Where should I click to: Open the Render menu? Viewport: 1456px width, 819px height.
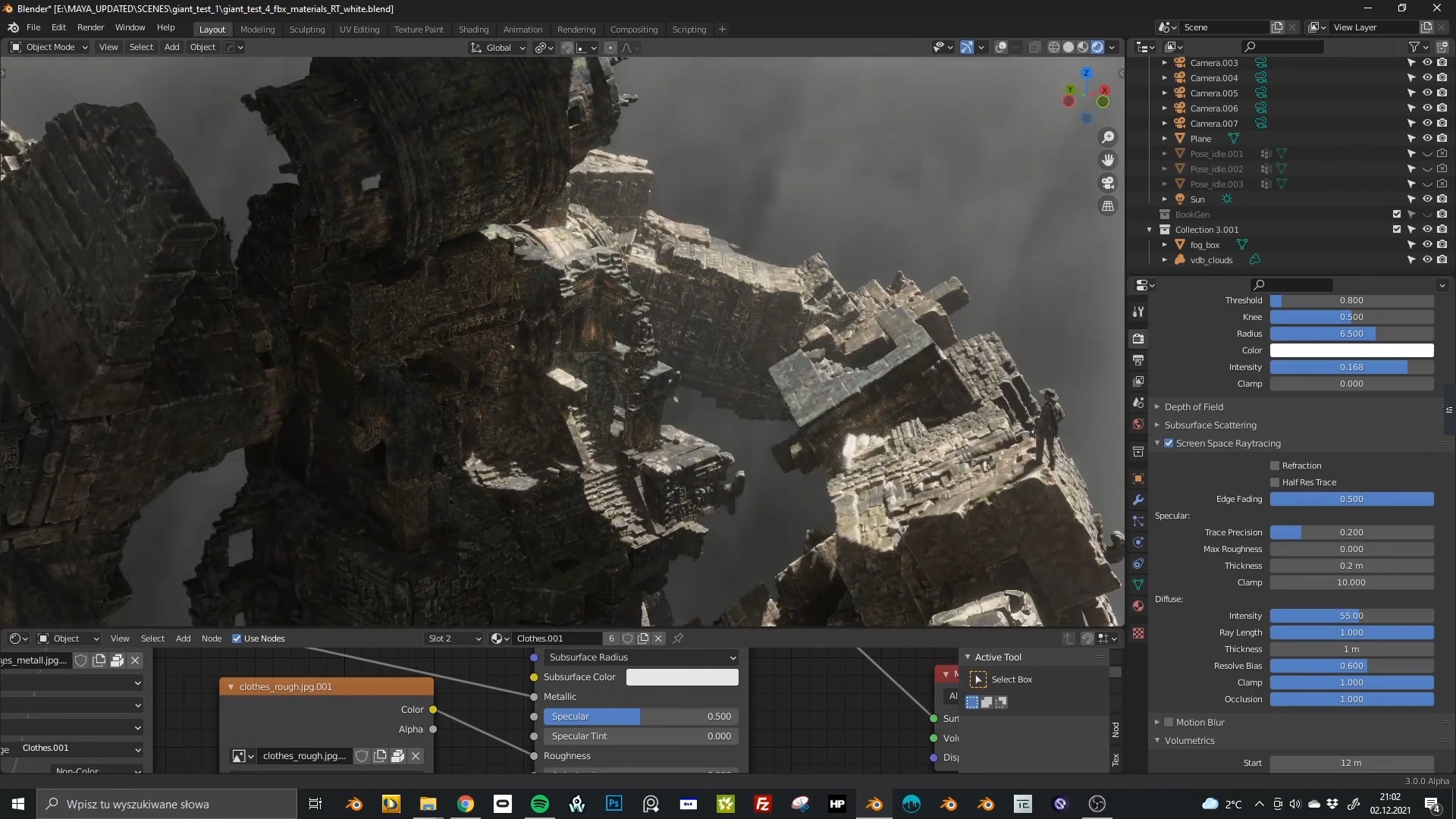[x=90, y=27]
